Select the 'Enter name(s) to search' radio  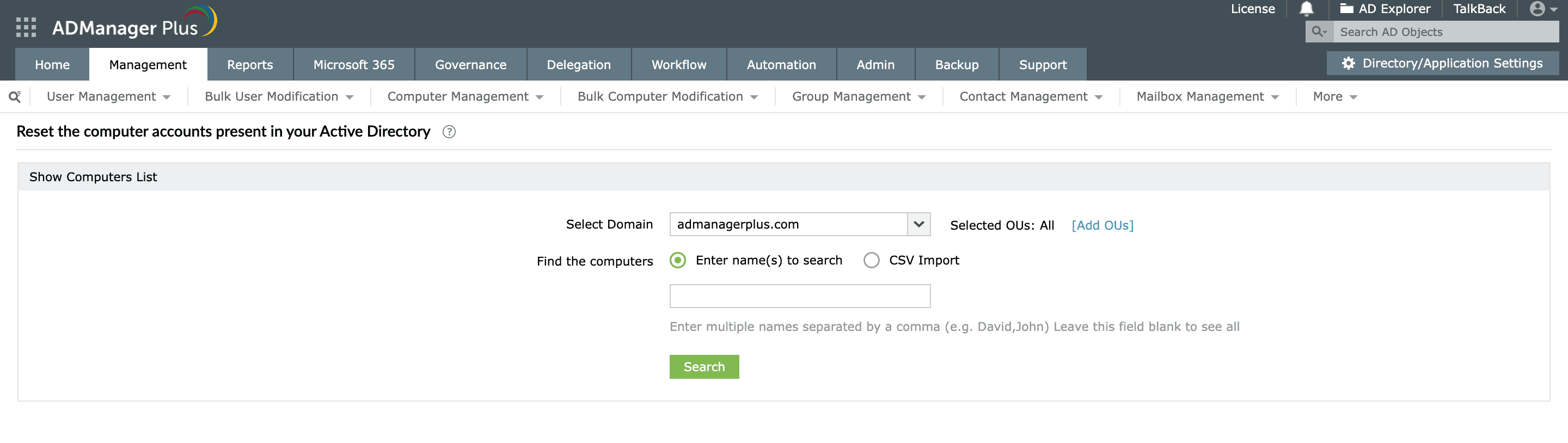(x=678, y=261)
